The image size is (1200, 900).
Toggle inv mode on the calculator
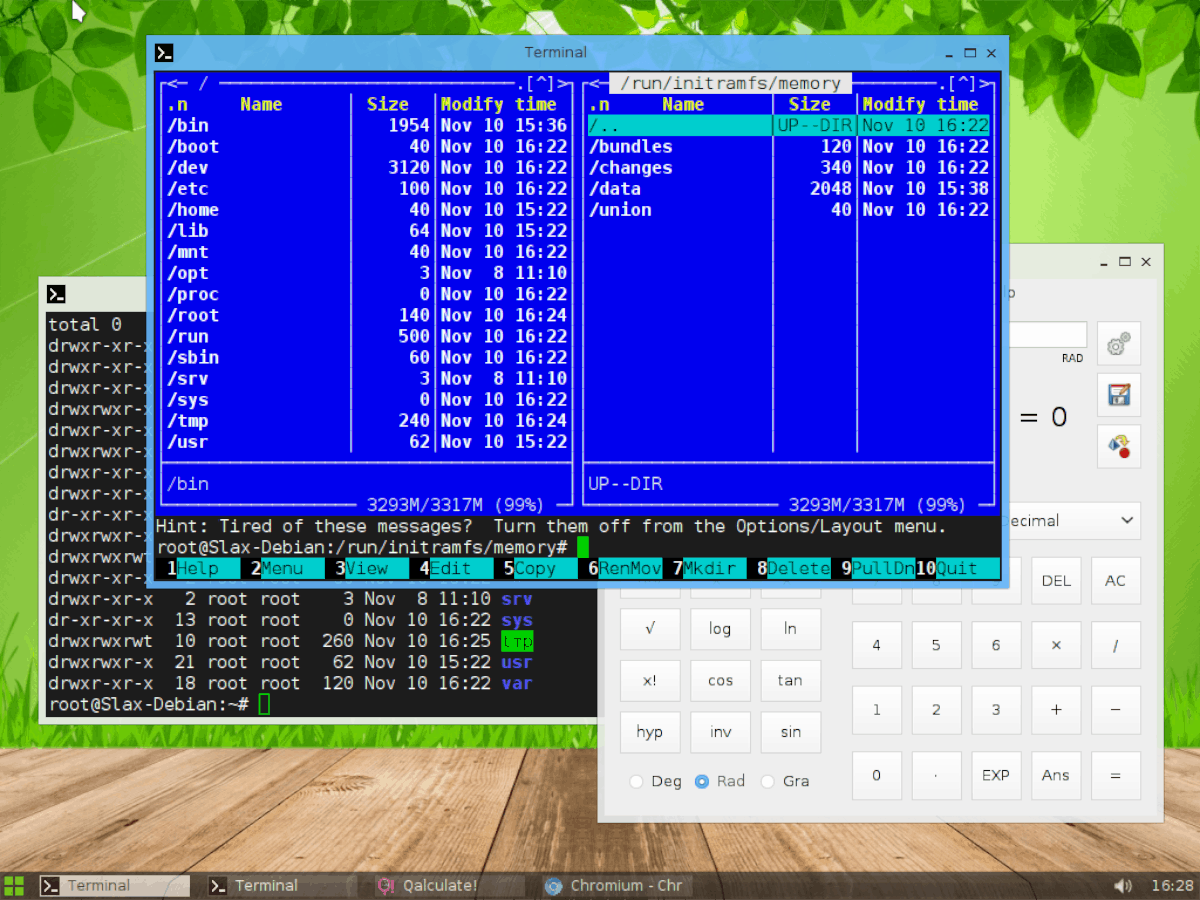720,732
